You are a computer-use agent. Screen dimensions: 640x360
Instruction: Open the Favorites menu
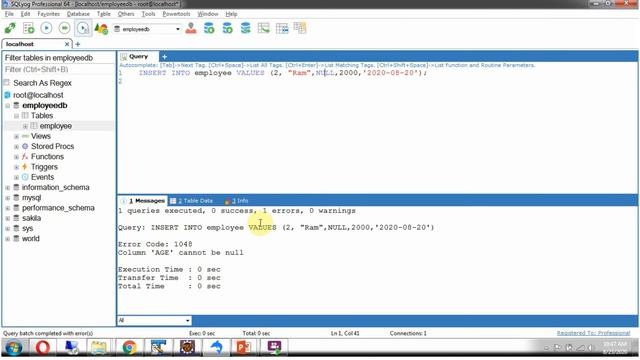click(49, 14)
